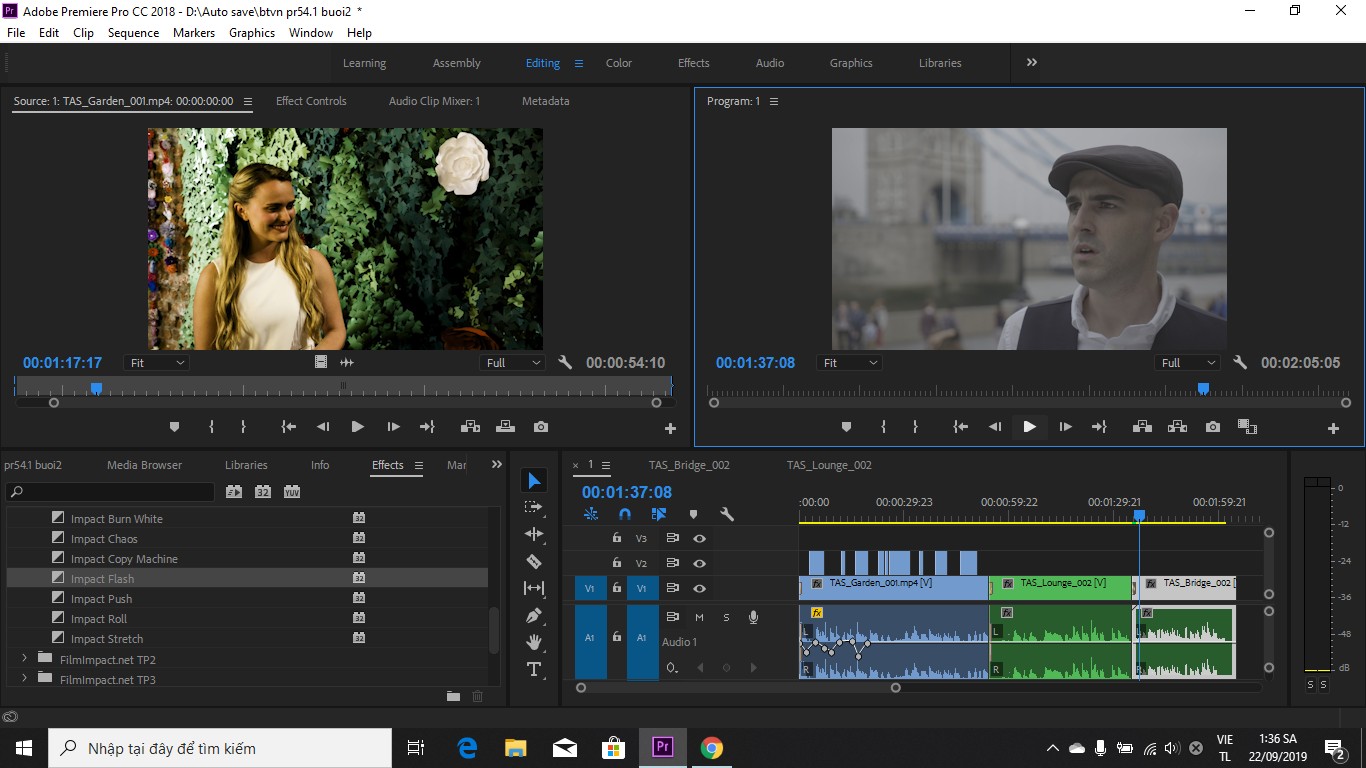Step forward one frame in Program monitor
Viewport: 1366px width, 768px height.
click(1065, 427)
